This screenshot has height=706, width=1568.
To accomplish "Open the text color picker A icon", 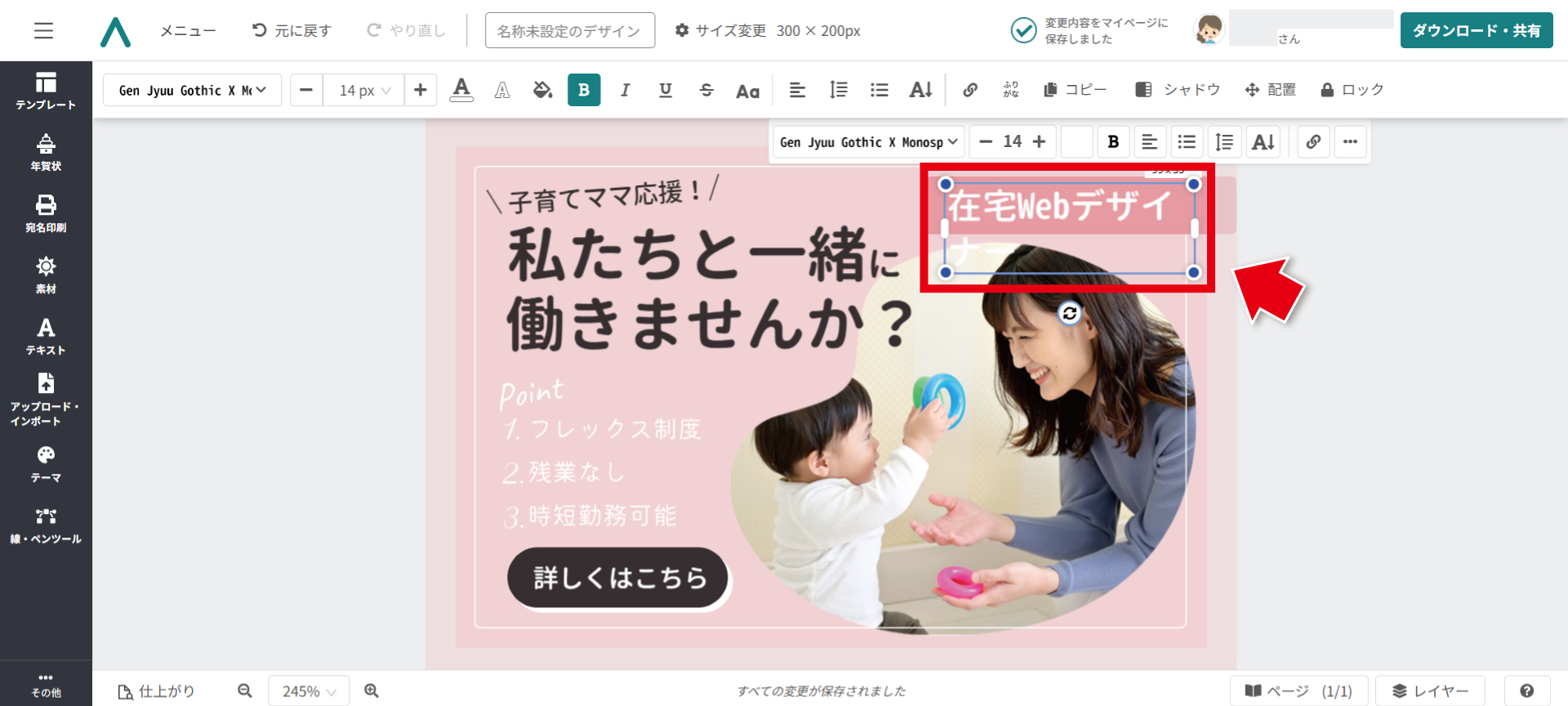I will pyautogui.click(x=461, y=90).
